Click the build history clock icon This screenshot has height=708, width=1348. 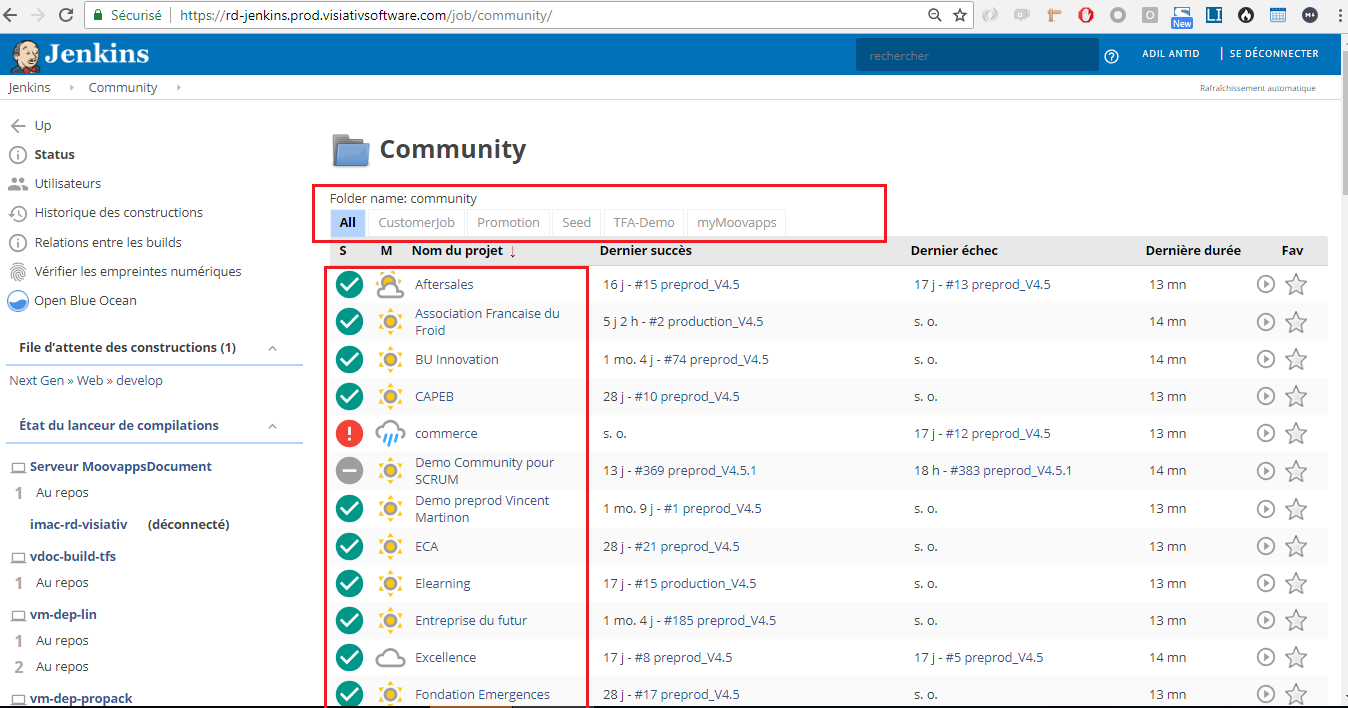coord(17,213)
